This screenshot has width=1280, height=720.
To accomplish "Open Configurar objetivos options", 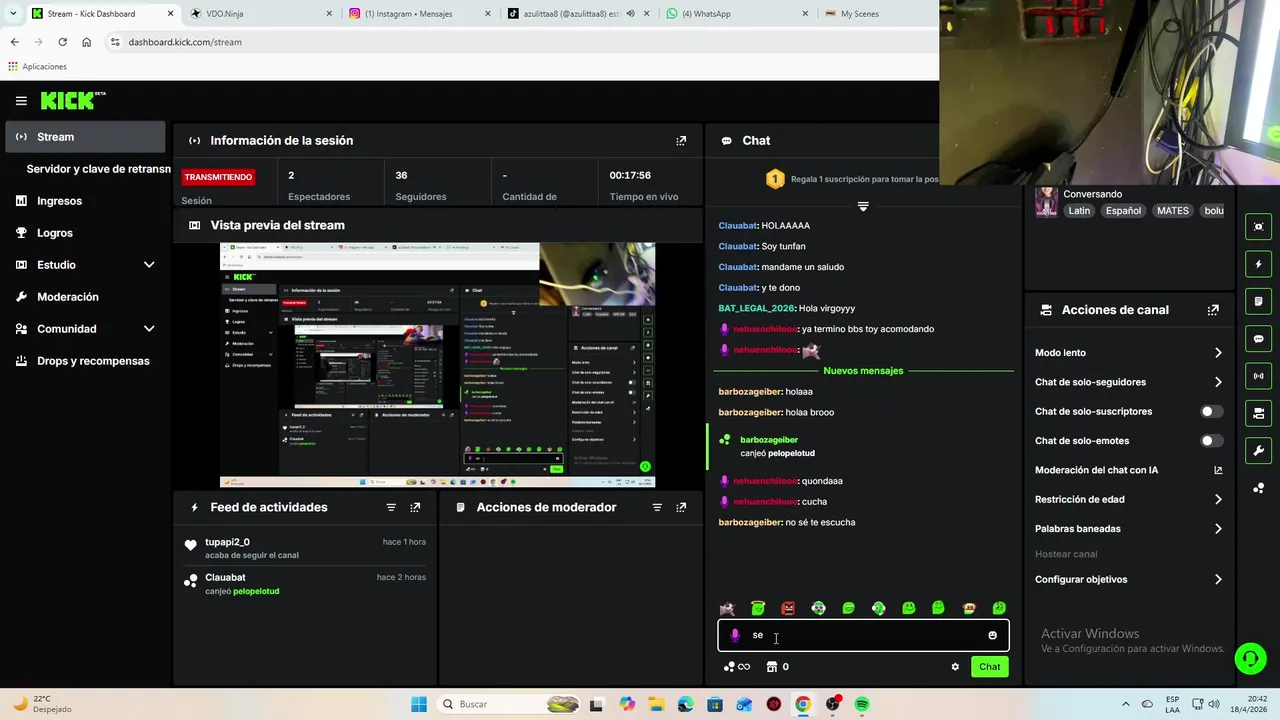I will 1128,580.
